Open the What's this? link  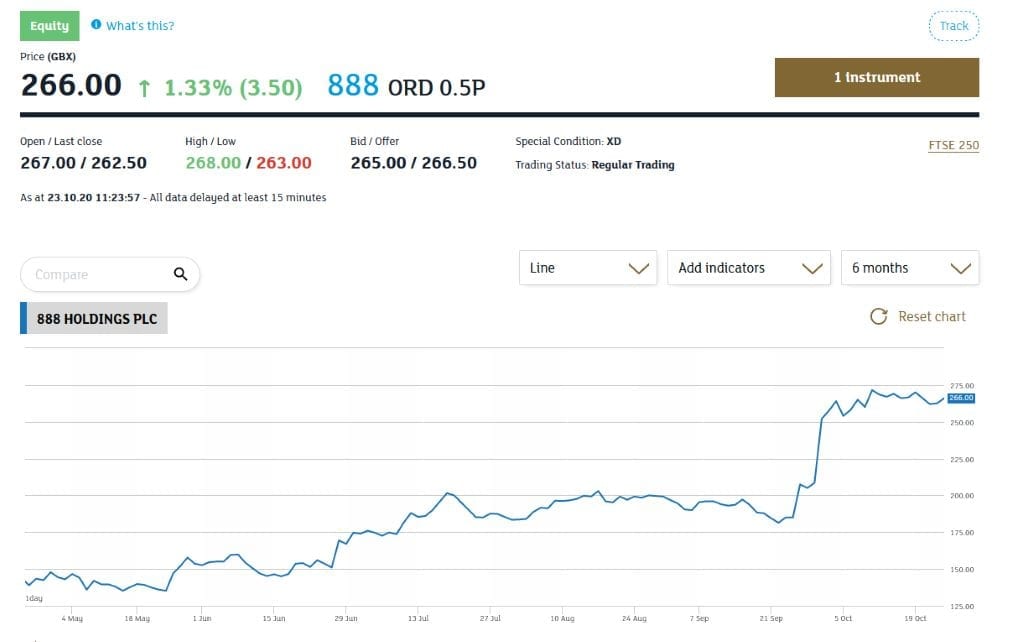click(140, 25)
